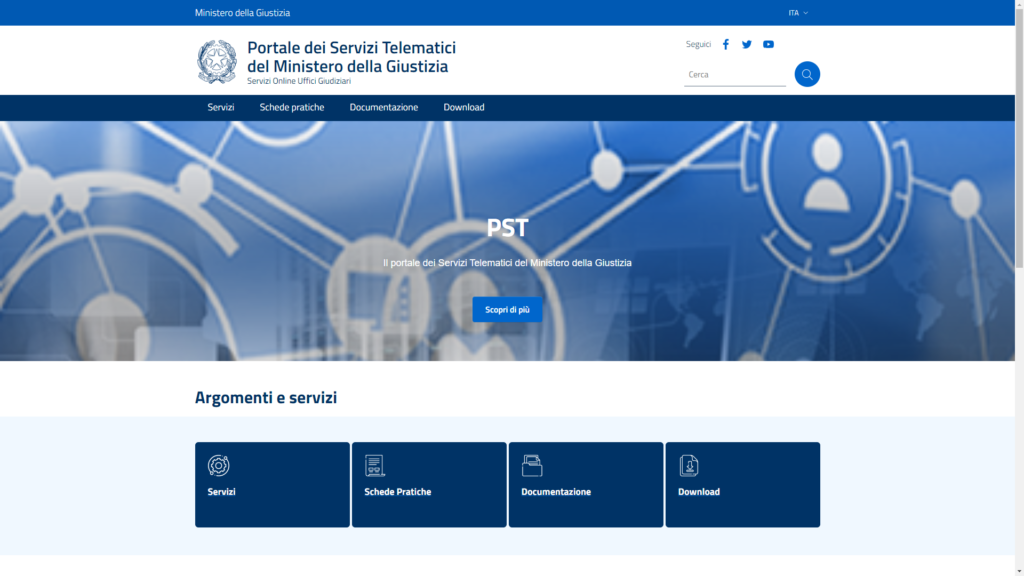Click the gear icon on Servizi card
Screen dimensions: 1024x576
tap(218, 466)
